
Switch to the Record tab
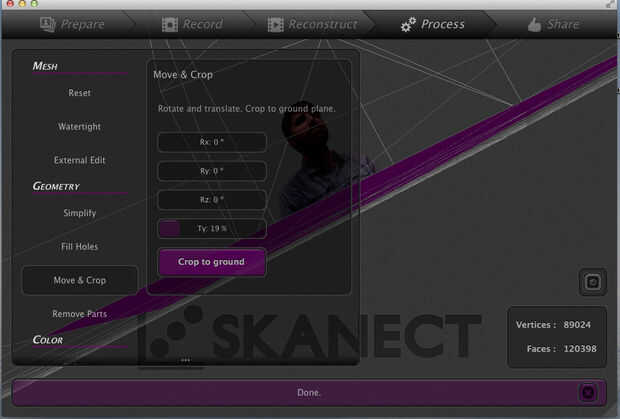(193, 25)
